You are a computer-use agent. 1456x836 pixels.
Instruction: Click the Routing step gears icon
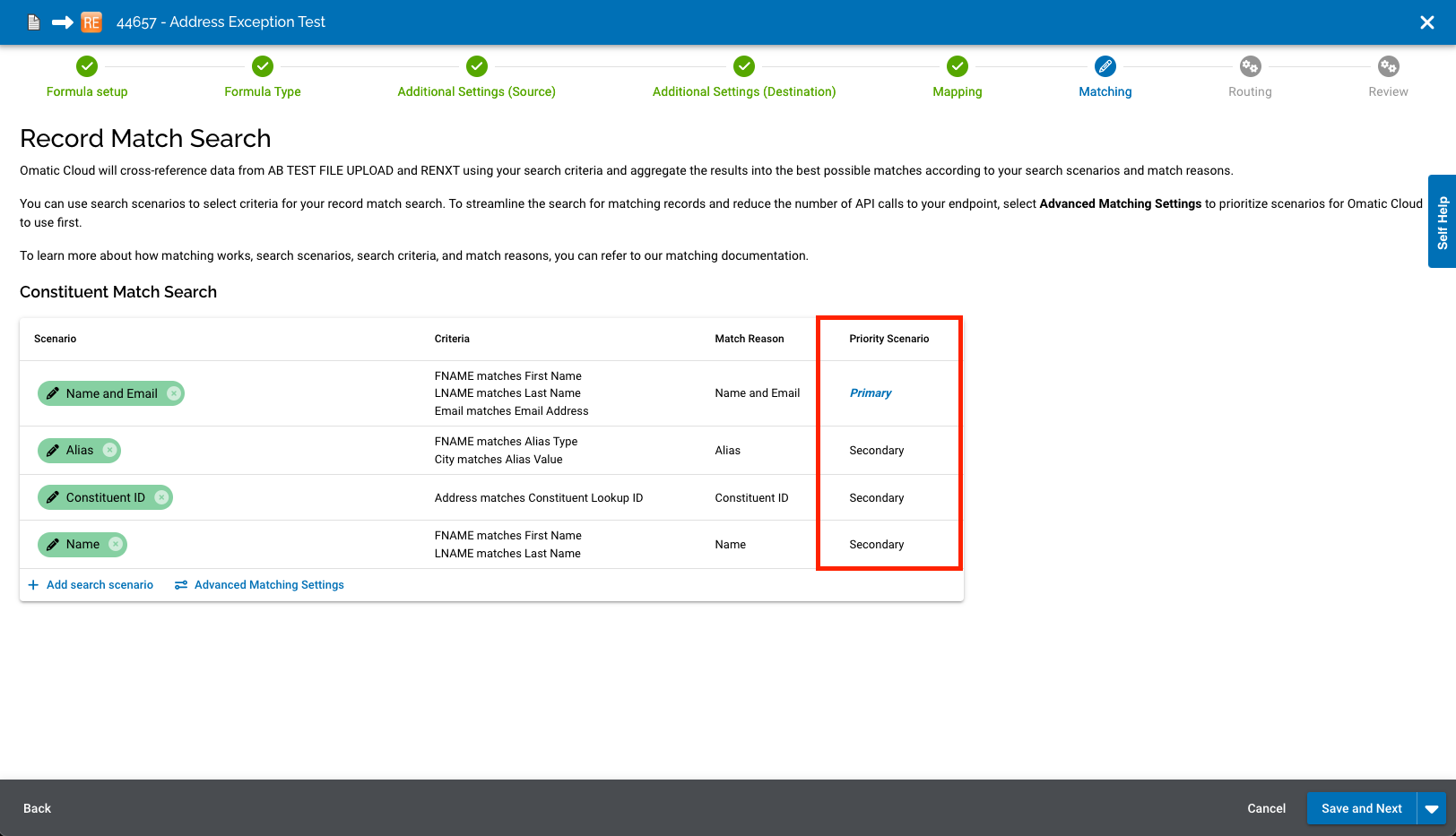pos(1250,66)
